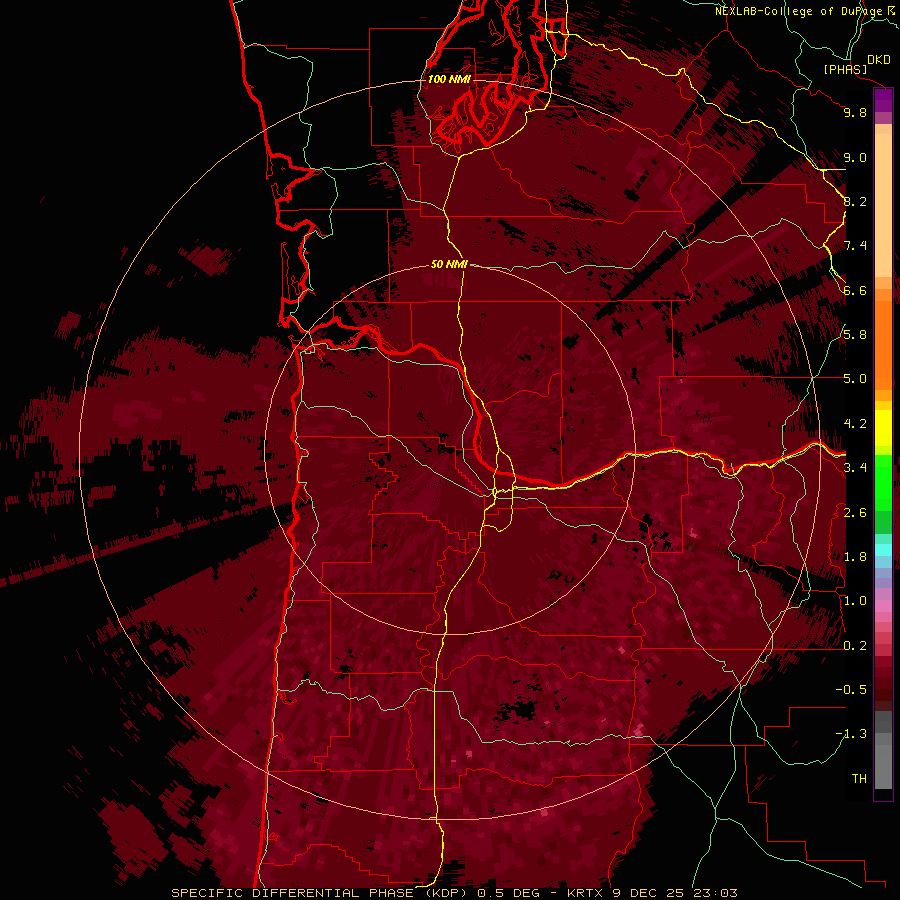Select the 4.2 value on the scale
The width and height of the screenshot is (900, 900).
(x=855, y=424)
